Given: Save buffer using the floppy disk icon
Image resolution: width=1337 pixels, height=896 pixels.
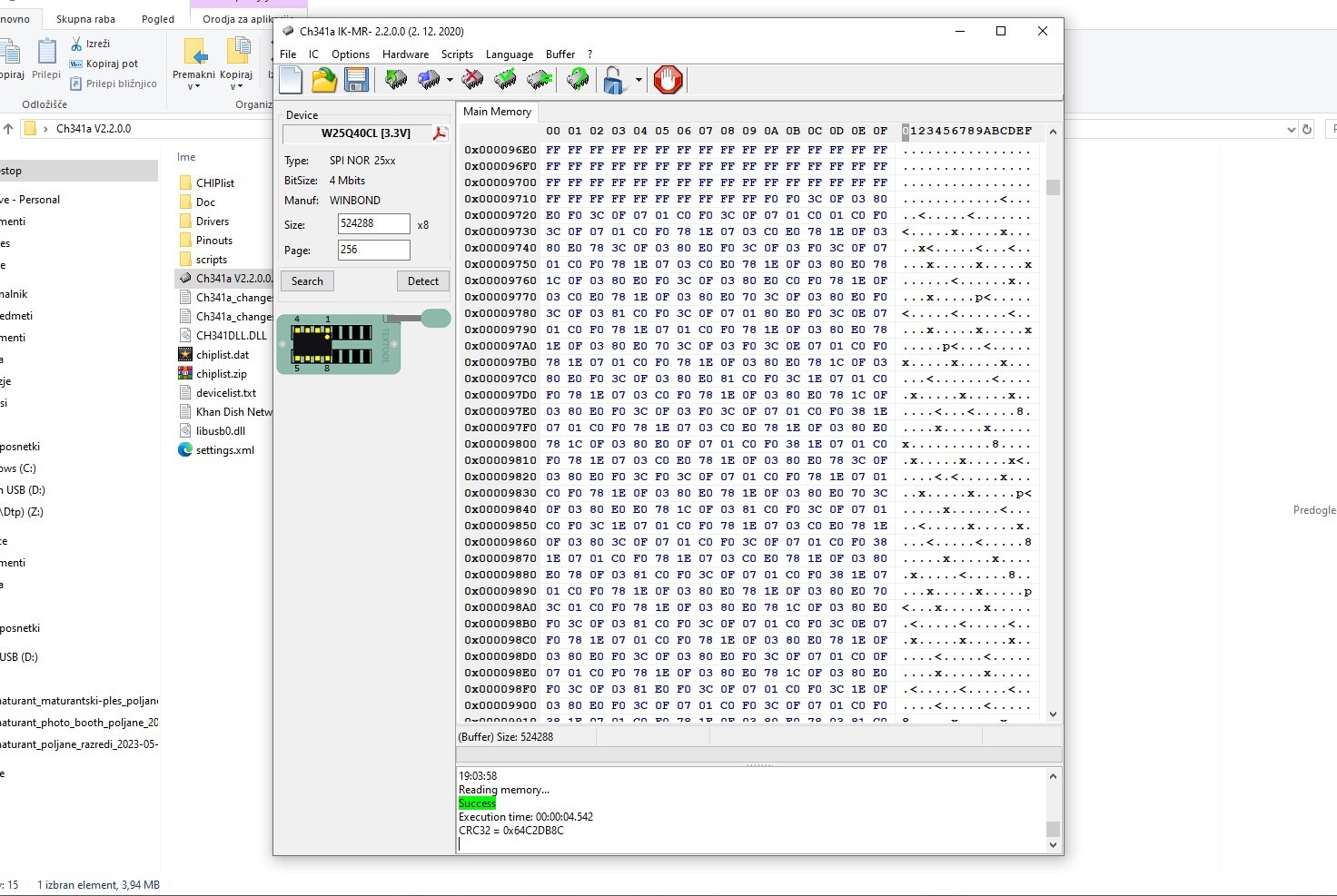Looking at the screenshot, I should click(x=356, y=80).
